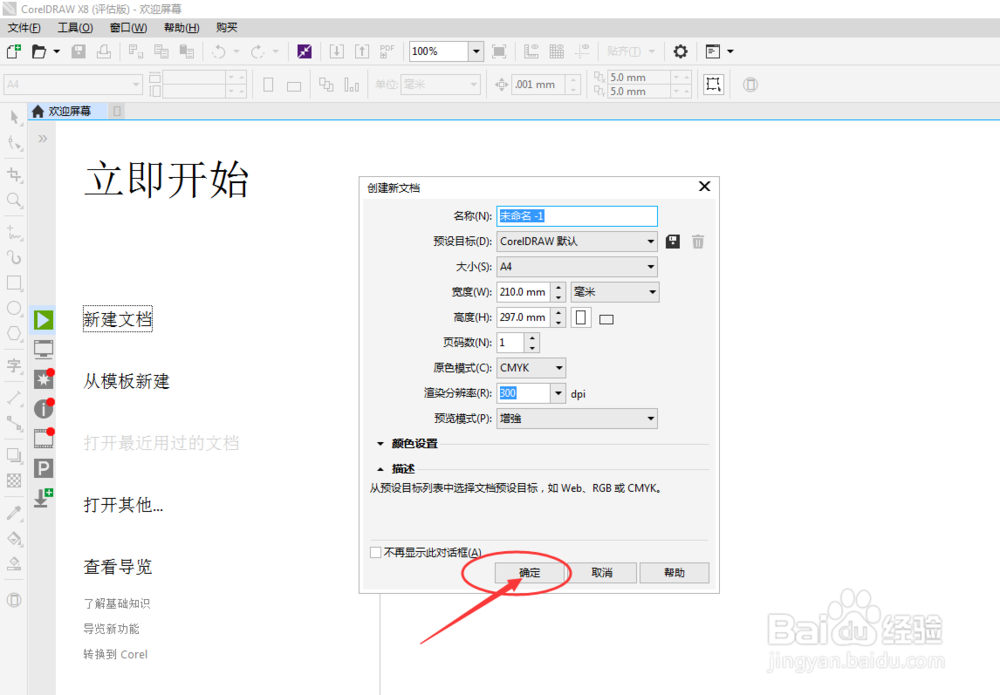Switch to the 欢迎屏幕 tab
The width and height of the screenshot is (1000, 695).
pos(69,111)
